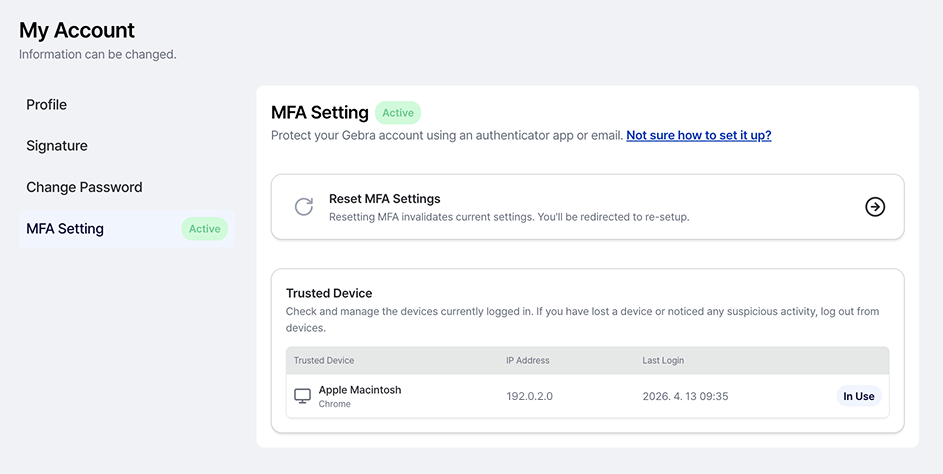Select the Apple Macintosh device name
943x474 pixels.
click(x=360, y=390)
